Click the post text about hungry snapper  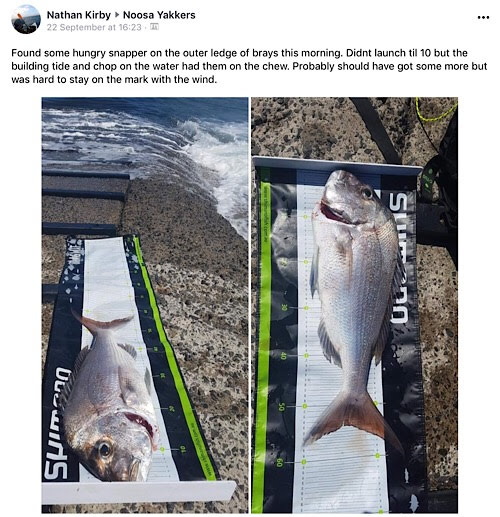(x=249, y=66)
